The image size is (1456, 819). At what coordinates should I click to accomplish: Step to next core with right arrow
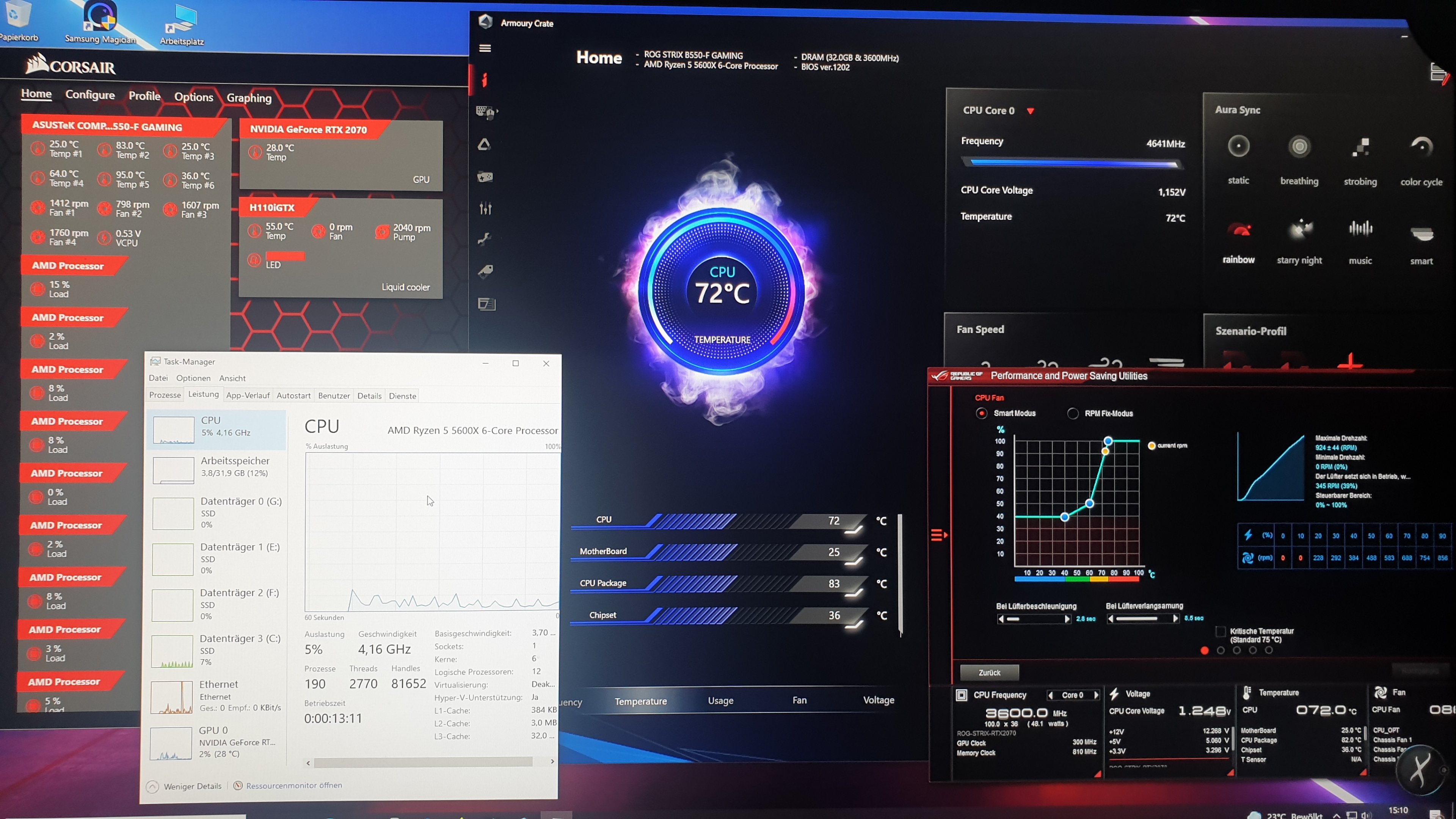click(x=1096, y=695)
